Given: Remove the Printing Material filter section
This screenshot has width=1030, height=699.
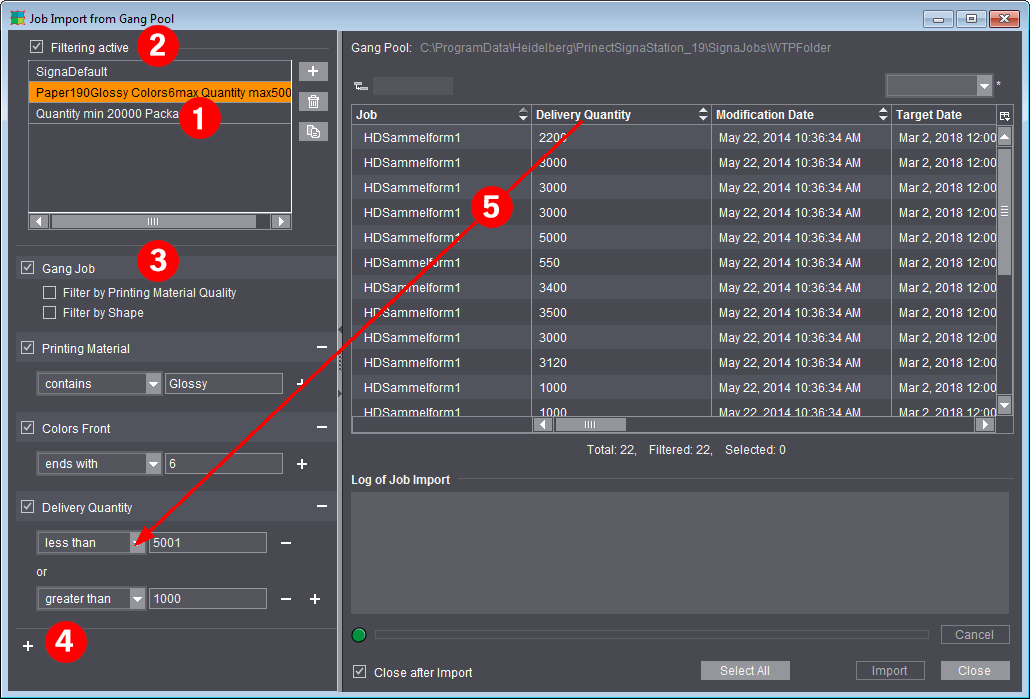Looking at the screenshot, I should (x=321, y=348).
